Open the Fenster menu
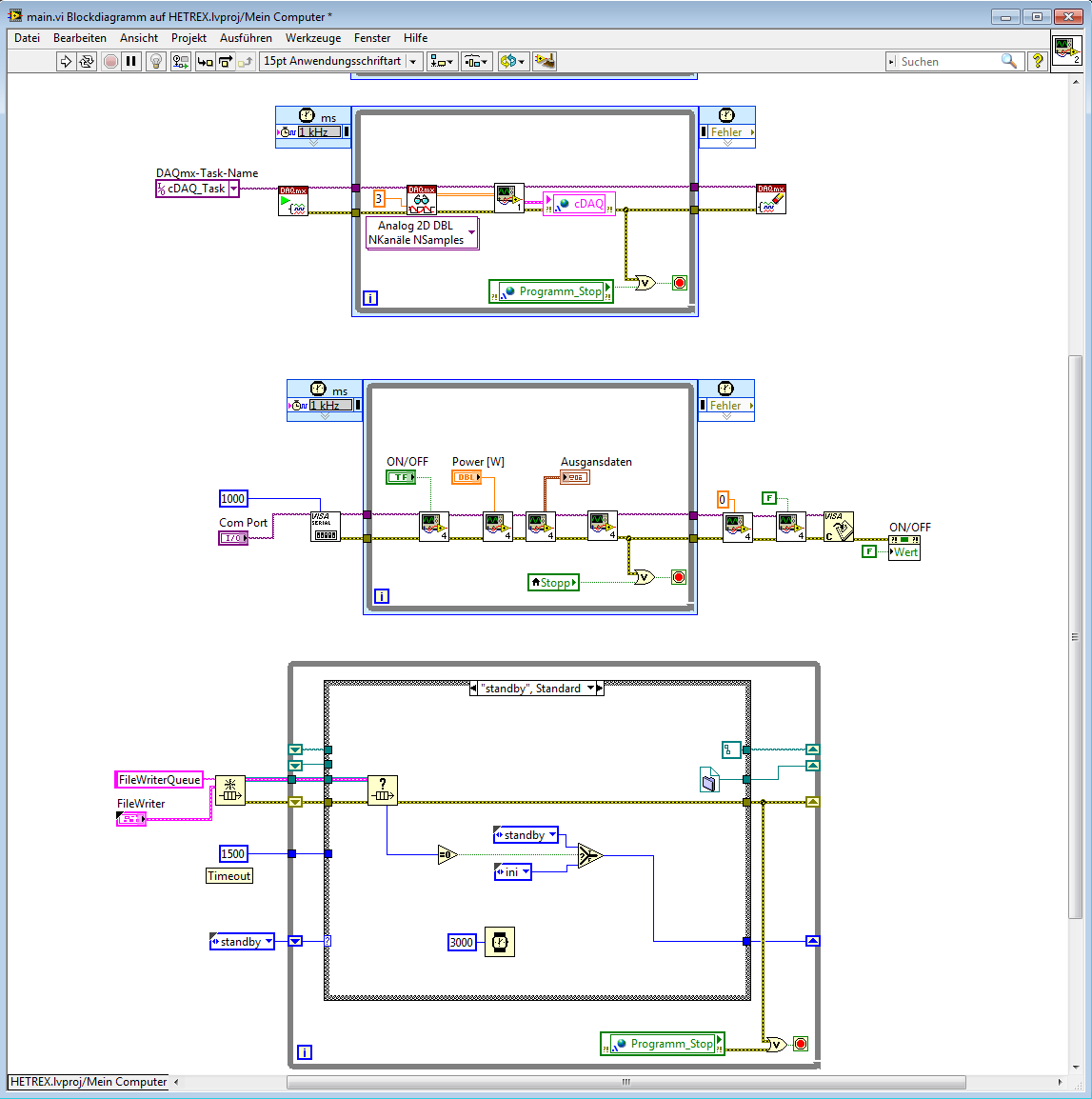 (x=372, y=38)
